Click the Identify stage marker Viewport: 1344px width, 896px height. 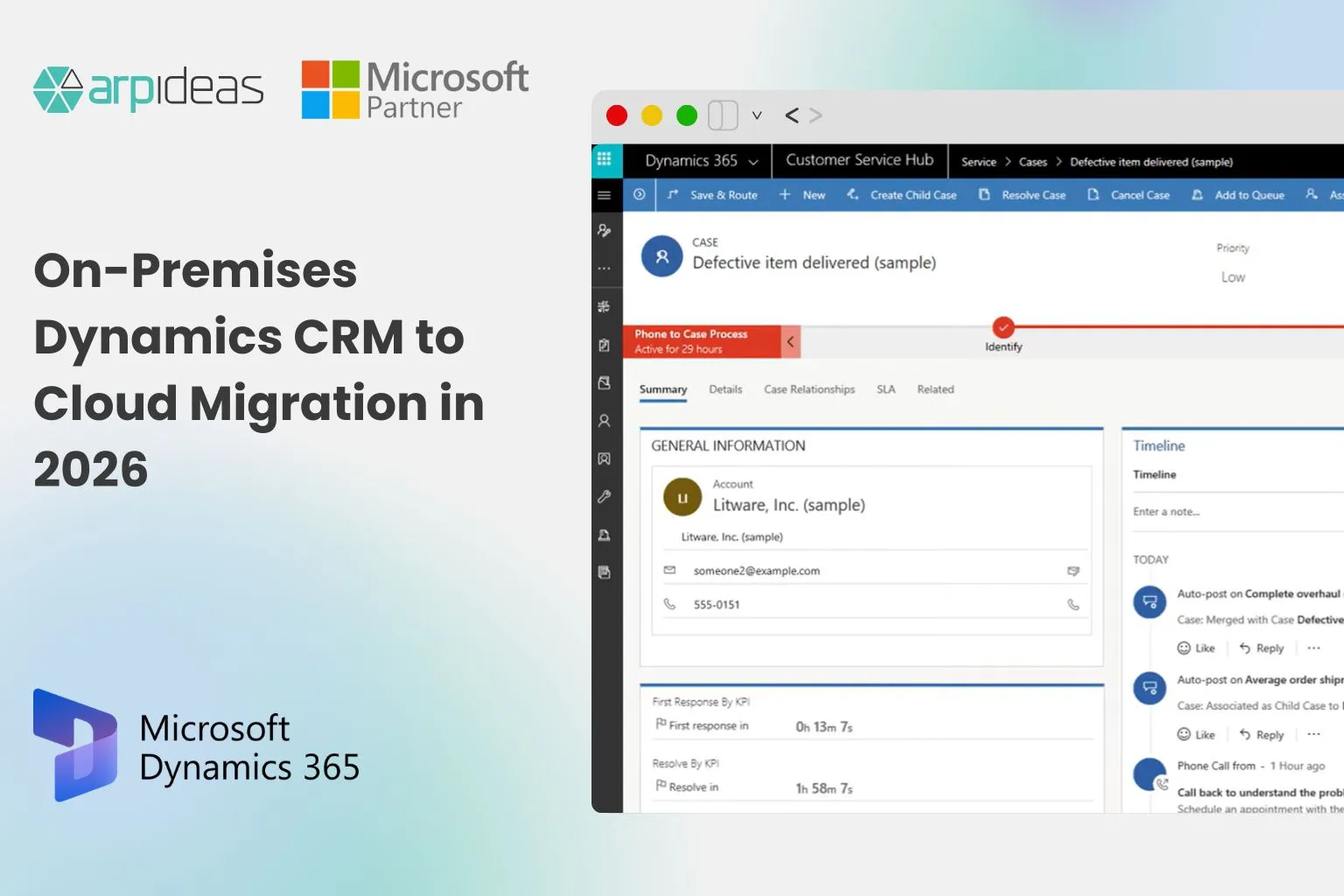1004,327
